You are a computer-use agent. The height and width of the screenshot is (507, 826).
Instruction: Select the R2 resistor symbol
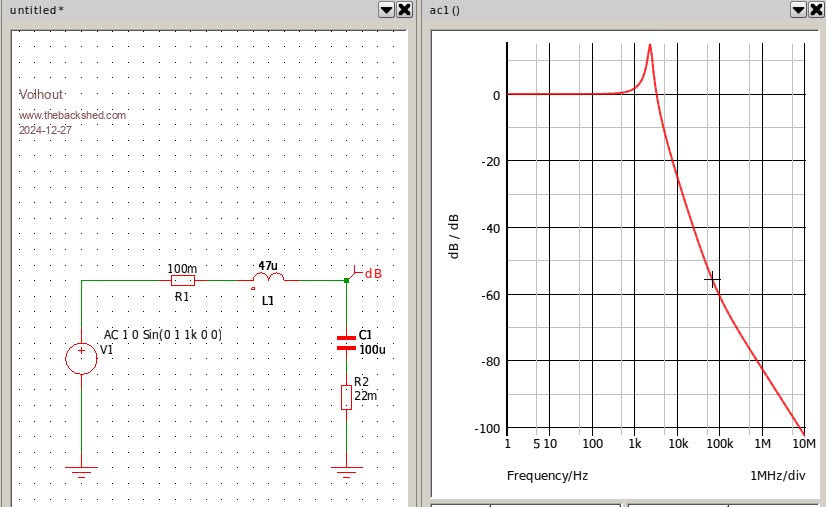(346, 396)
